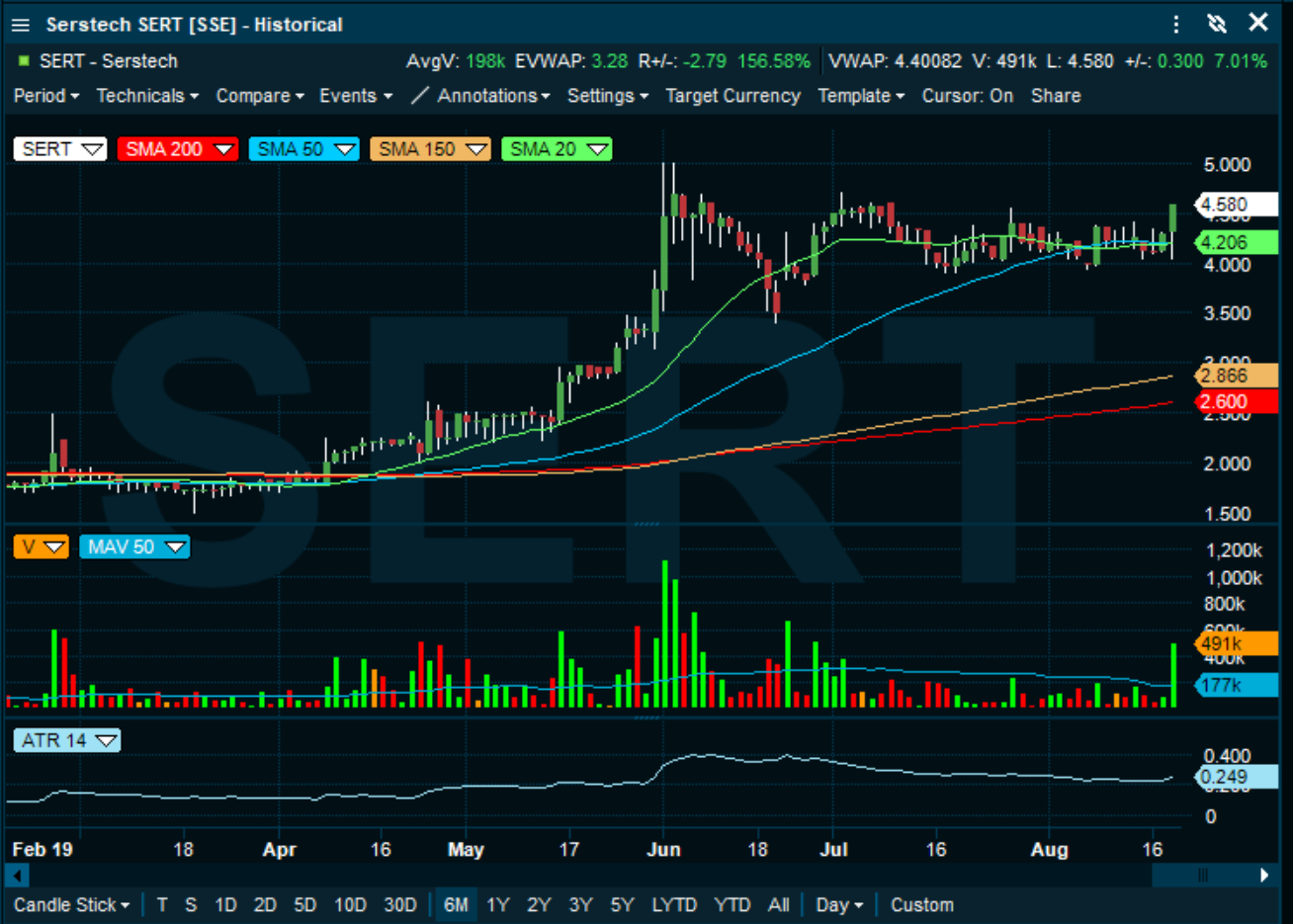Select the 2Y period
1293x924 pixels.
click(539, 905)
